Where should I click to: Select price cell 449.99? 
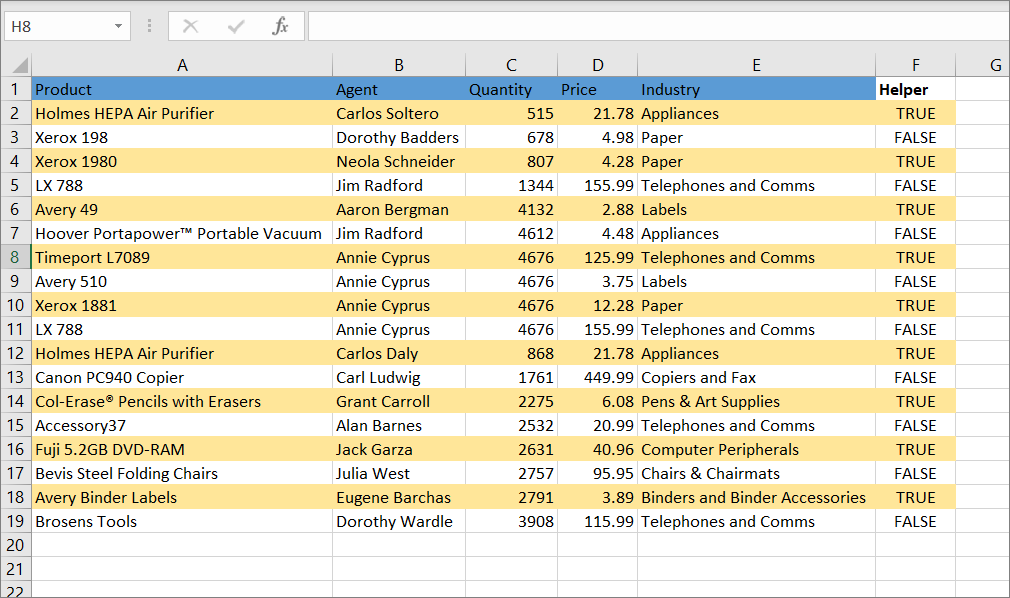[598, 378]
